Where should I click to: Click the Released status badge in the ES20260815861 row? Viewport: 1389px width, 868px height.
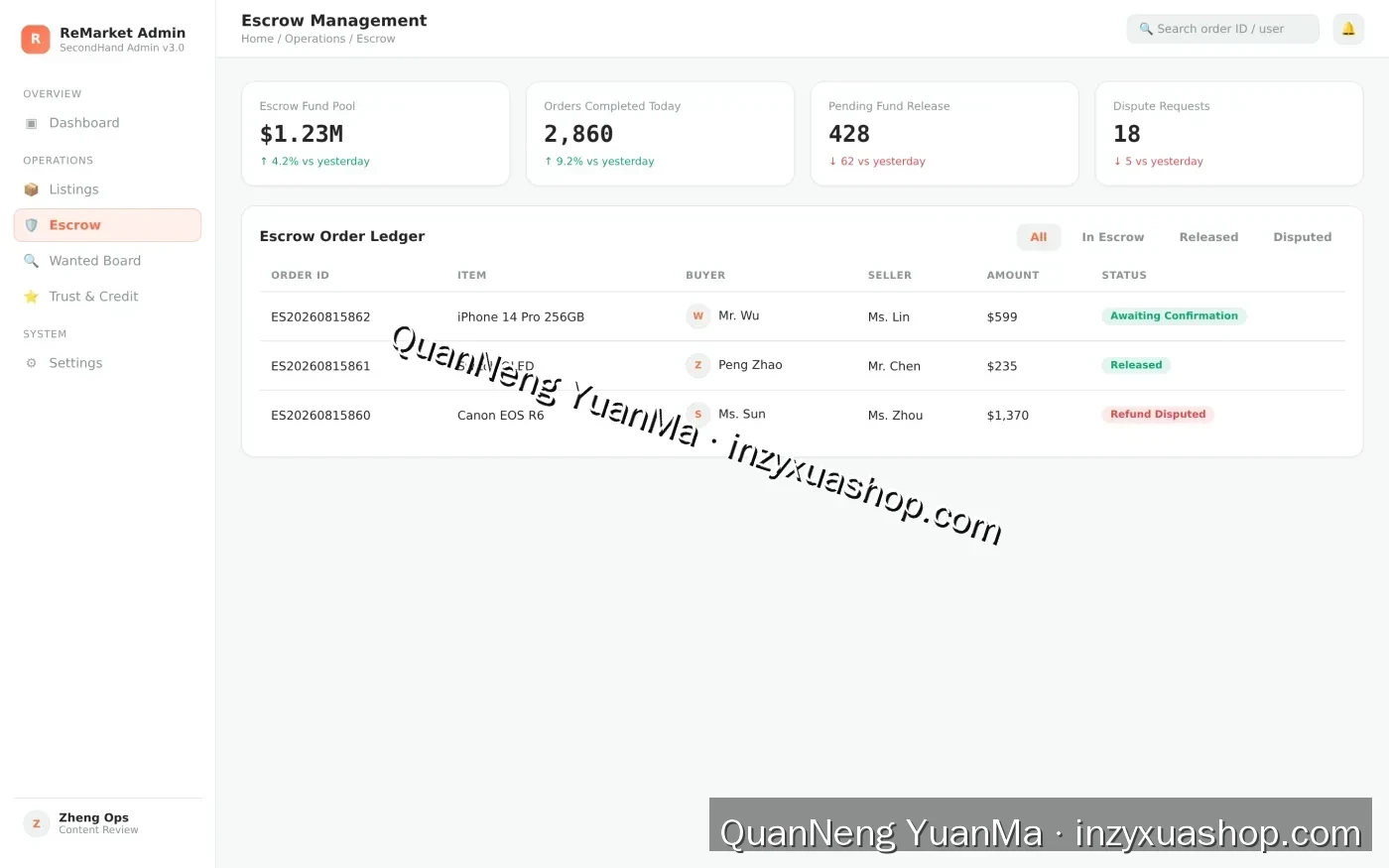click(x=1136, y=365)
